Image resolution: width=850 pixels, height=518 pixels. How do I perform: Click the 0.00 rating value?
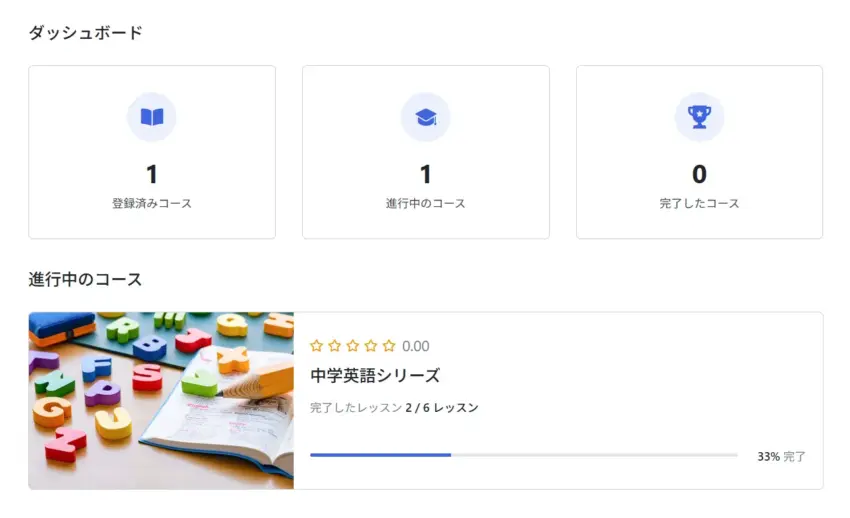tap(416, 347)
